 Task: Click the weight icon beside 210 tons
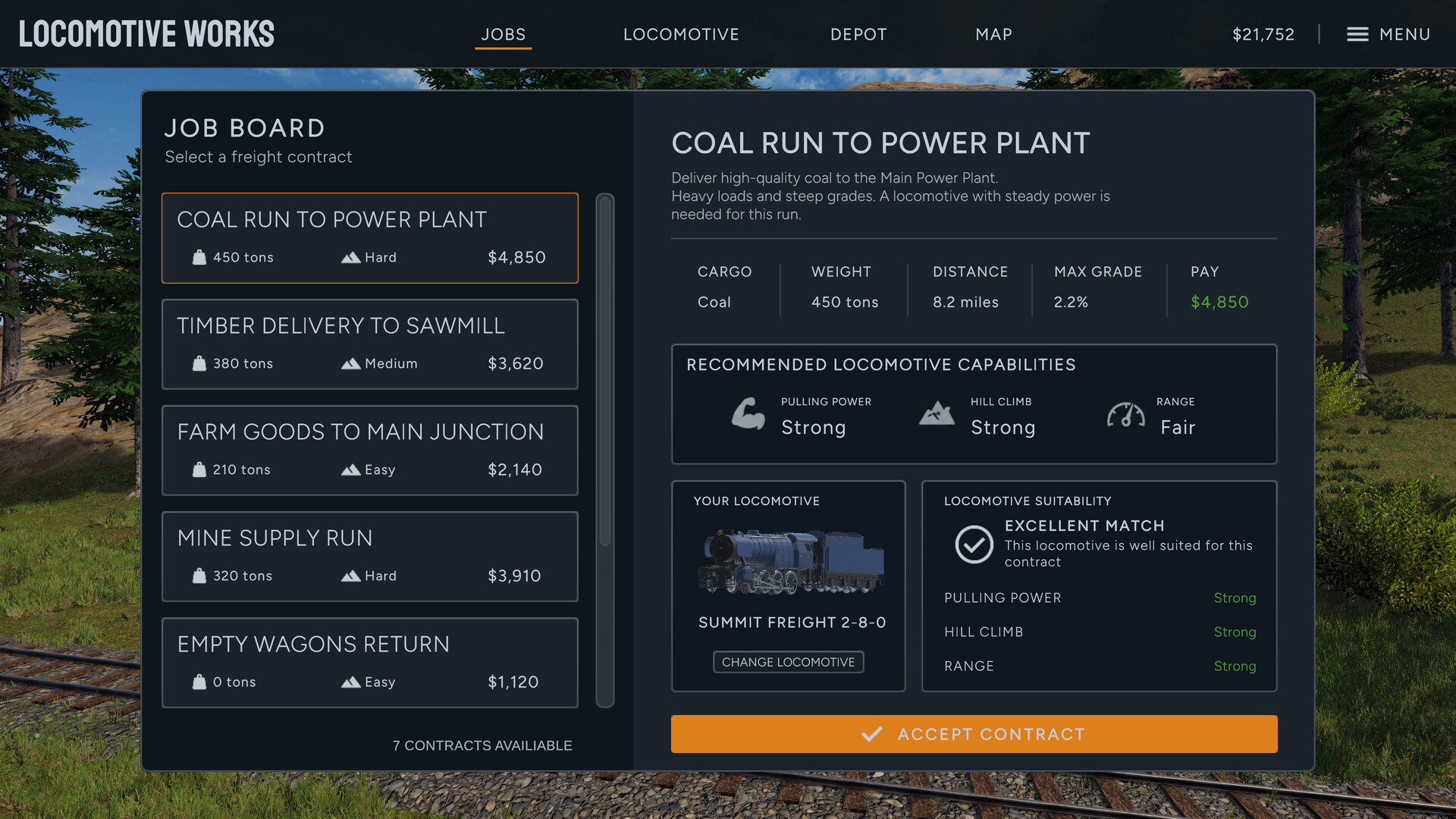199,469
